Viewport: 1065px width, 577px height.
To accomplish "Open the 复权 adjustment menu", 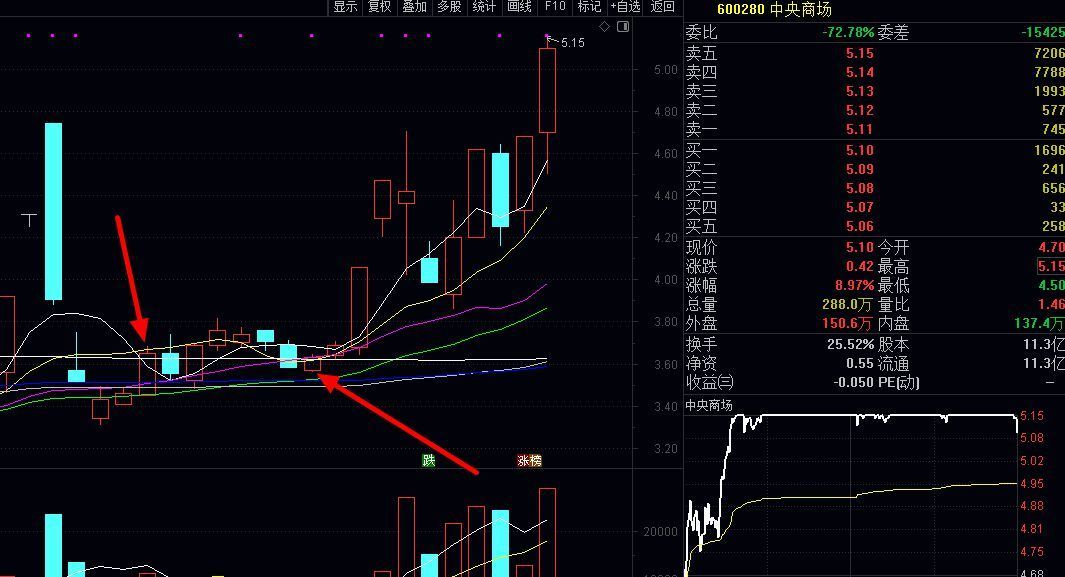I will coord(380,7).
